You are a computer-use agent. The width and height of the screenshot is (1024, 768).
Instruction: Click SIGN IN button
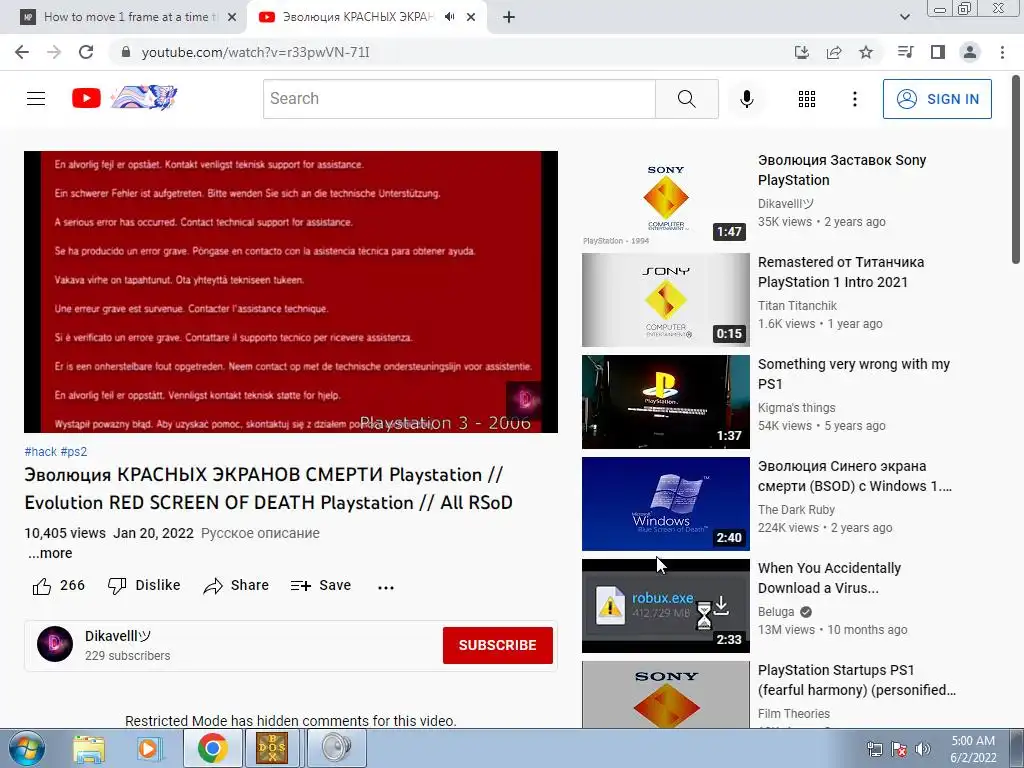point(937,99)
